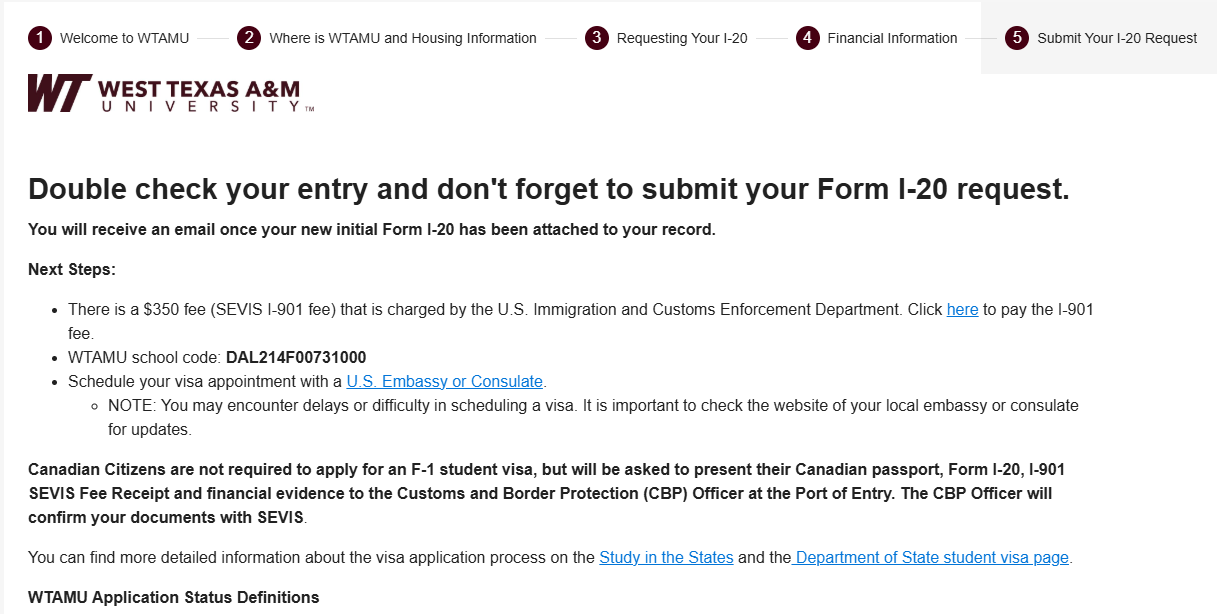Click the WTAMU Application Status Definitions heading
Image resolution: width=1217 pixels, height=614 pixels.
click(x=174, y=598)
